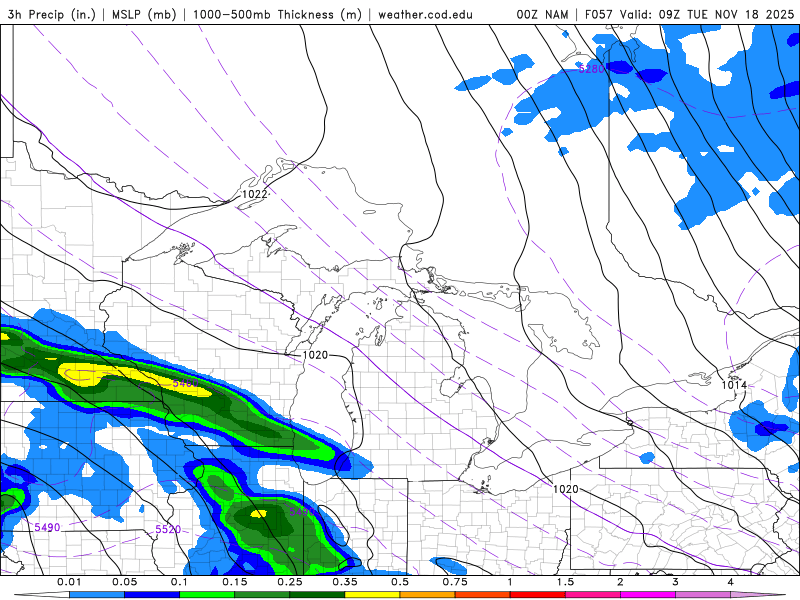
Task: Click the '5280' thickness contour label
Action: [591, 68]
